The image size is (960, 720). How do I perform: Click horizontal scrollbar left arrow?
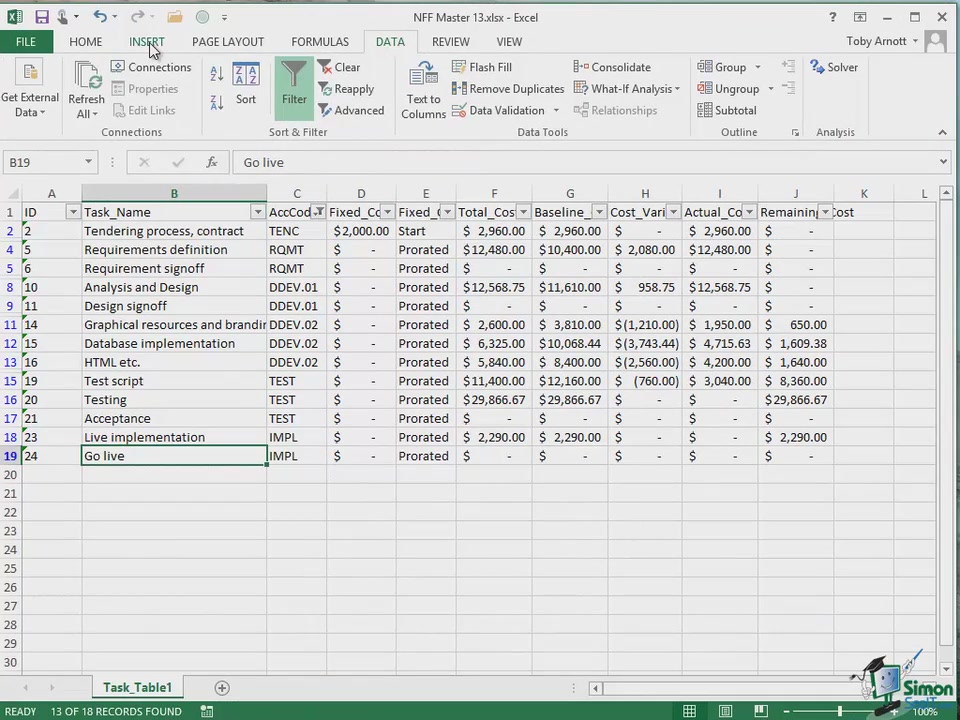tap(595, 688)
